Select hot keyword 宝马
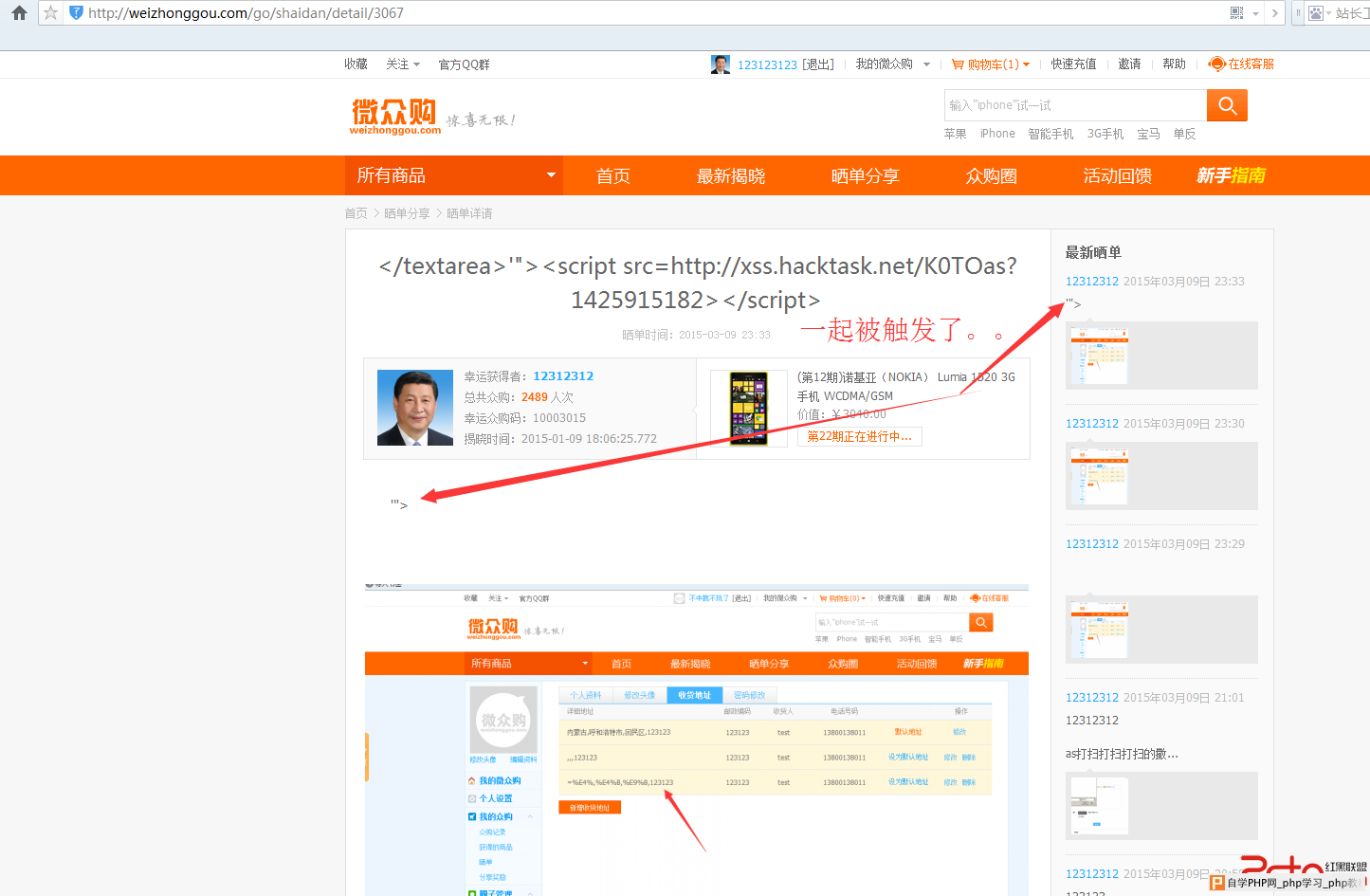Screen dimensions: 1370x896 pos(1148,134)
